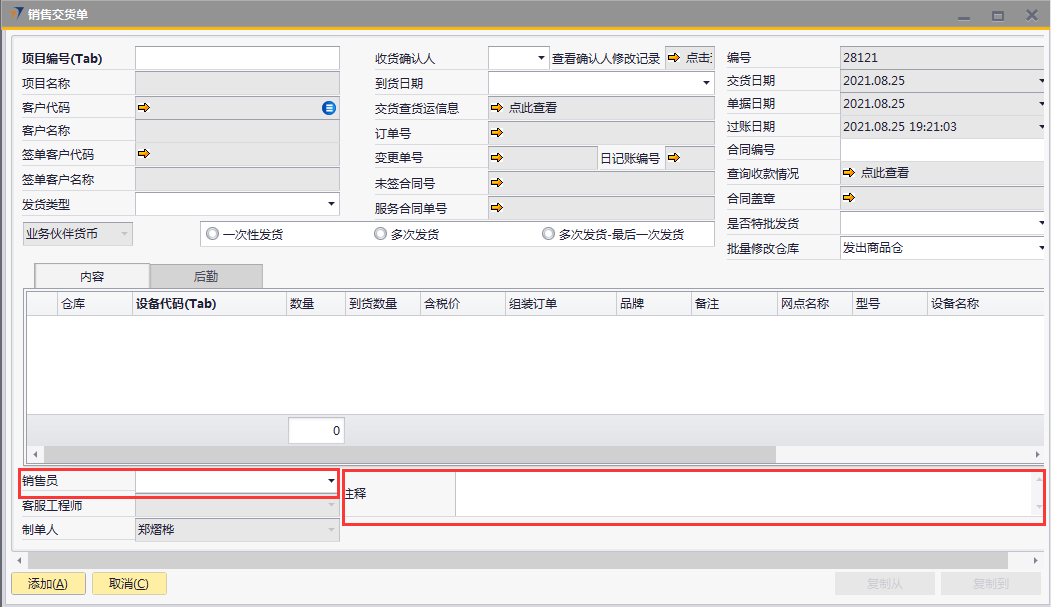Click the 项目编号 input field
The width and height of the screenshot is (1051, 607).
[235, 58]
